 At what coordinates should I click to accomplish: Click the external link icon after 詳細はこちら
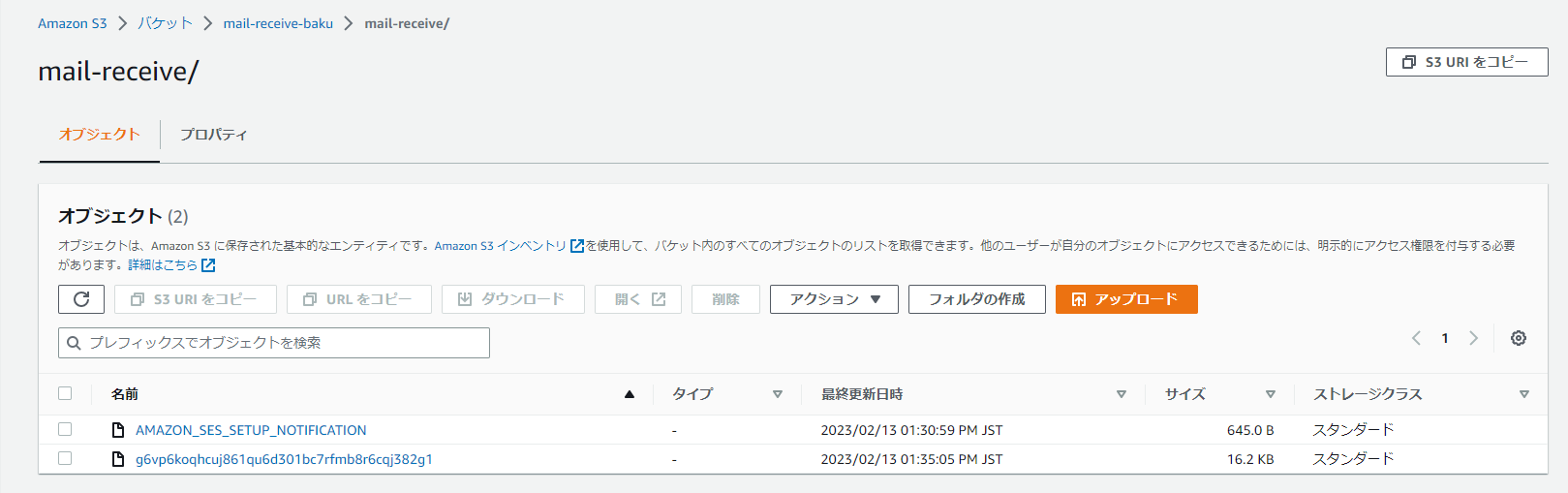click(x=208, y=264)
